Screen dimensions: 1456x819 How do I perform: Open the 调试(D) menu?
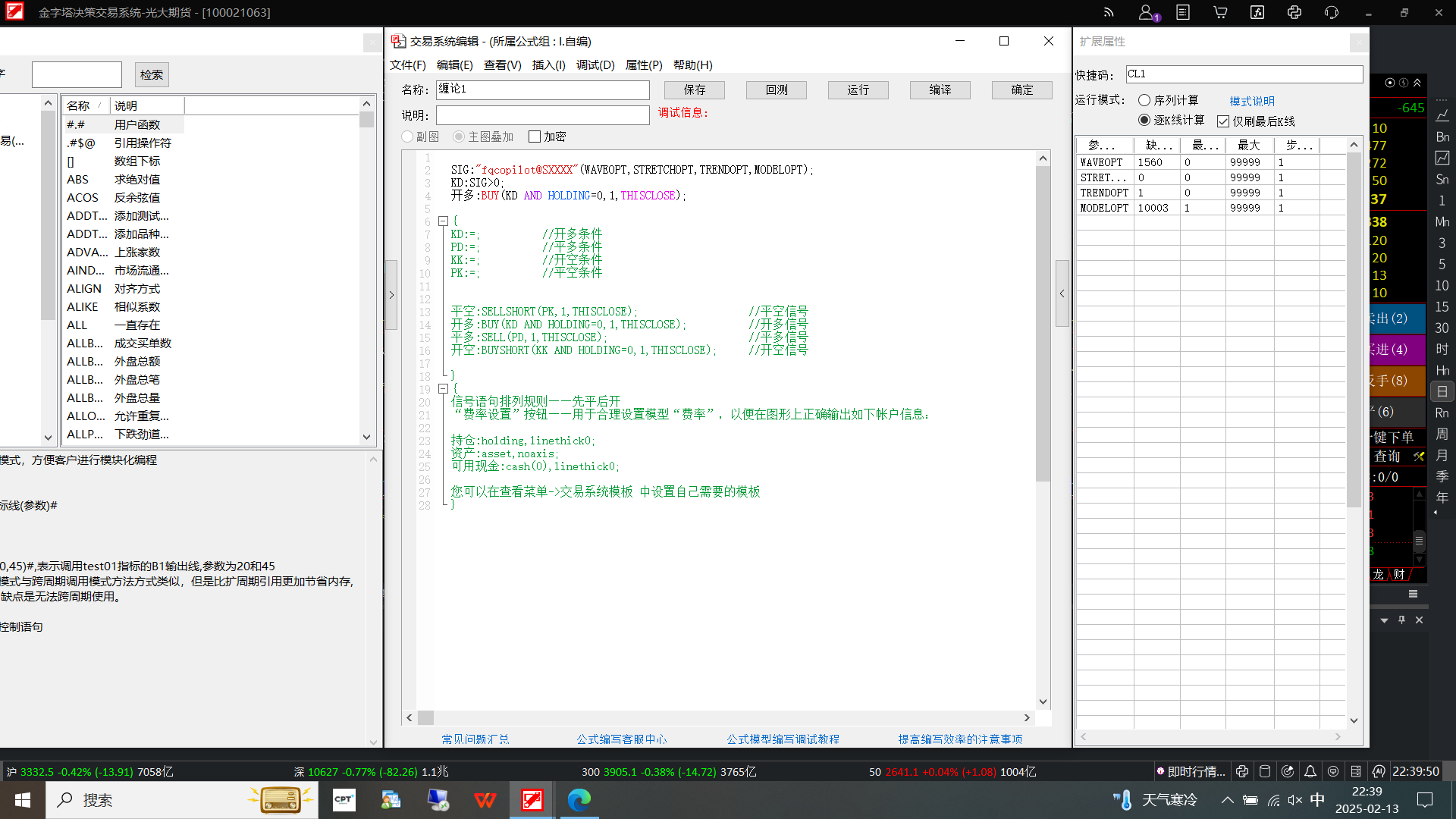coord(595,65)
